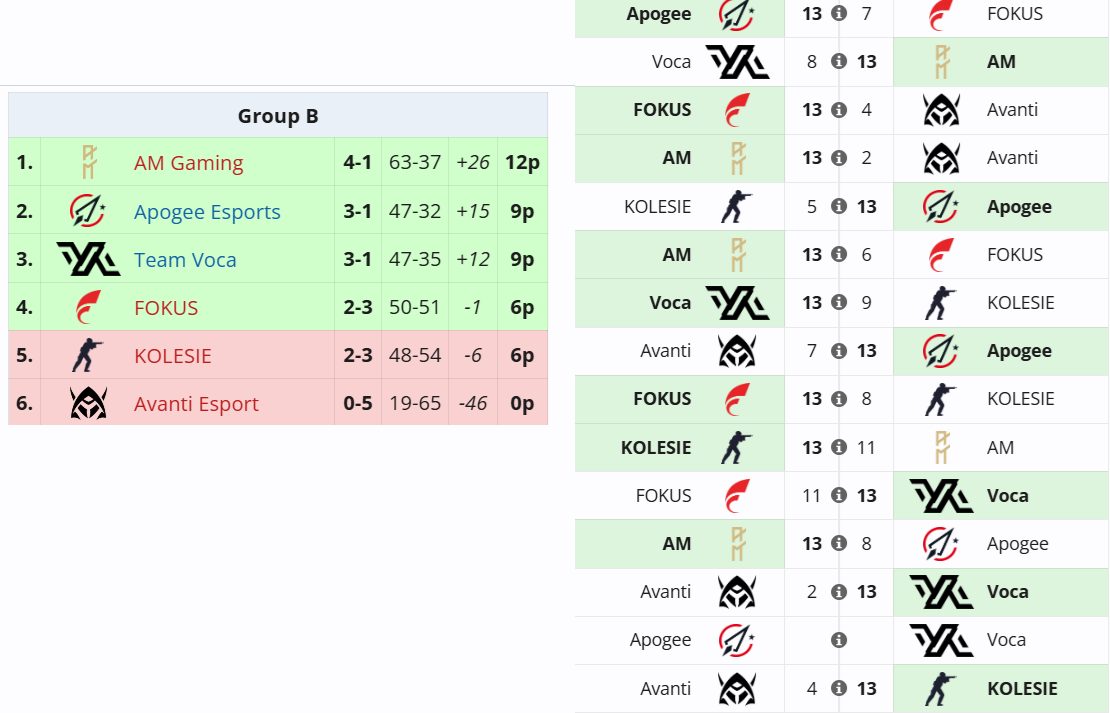Open info icon for Apogee vs Voca unplayed match

839,640
